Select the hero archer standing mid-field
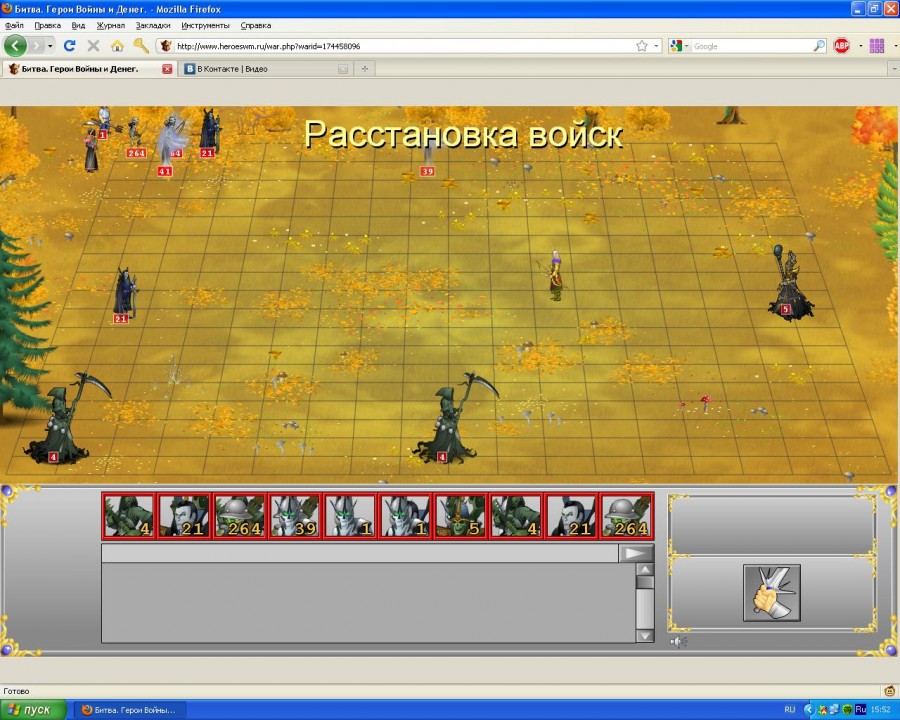This screenshot has width=900, height=720. click(x=555, y=277)
